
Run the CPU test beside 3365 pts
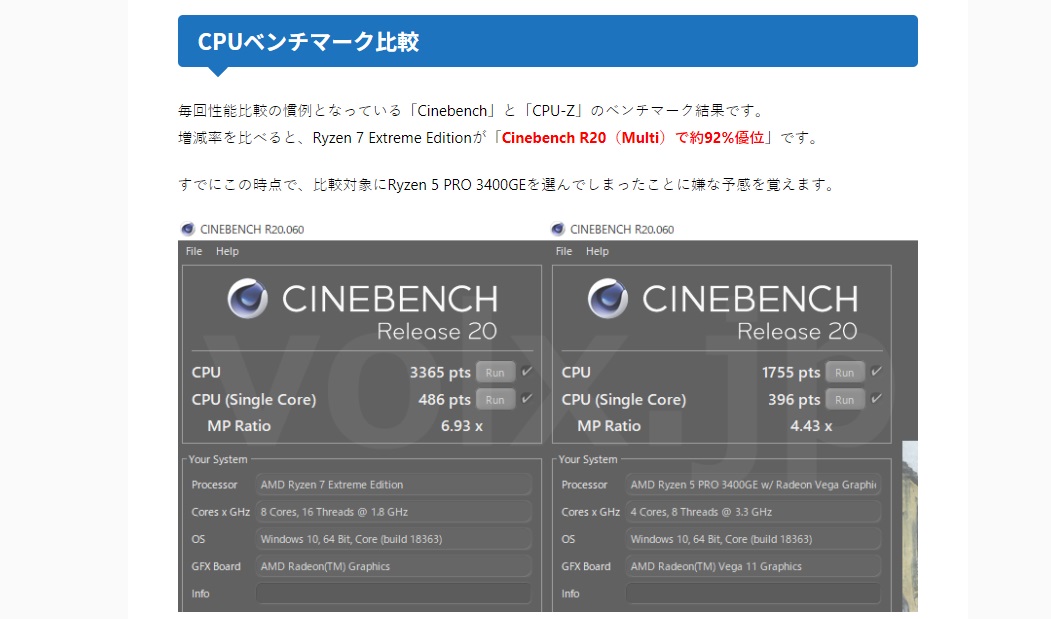[495, 372]
